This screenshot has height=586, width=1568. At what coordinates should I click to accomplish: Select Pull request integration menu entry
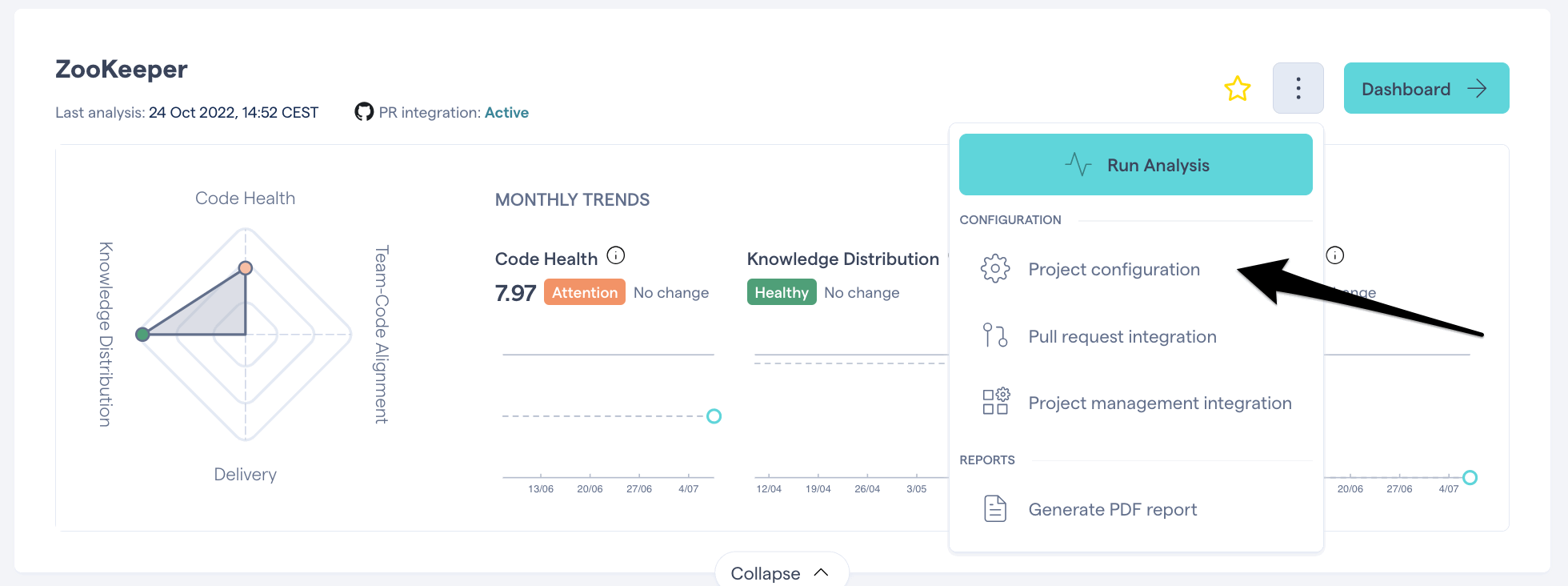(x=1135, y=336)
